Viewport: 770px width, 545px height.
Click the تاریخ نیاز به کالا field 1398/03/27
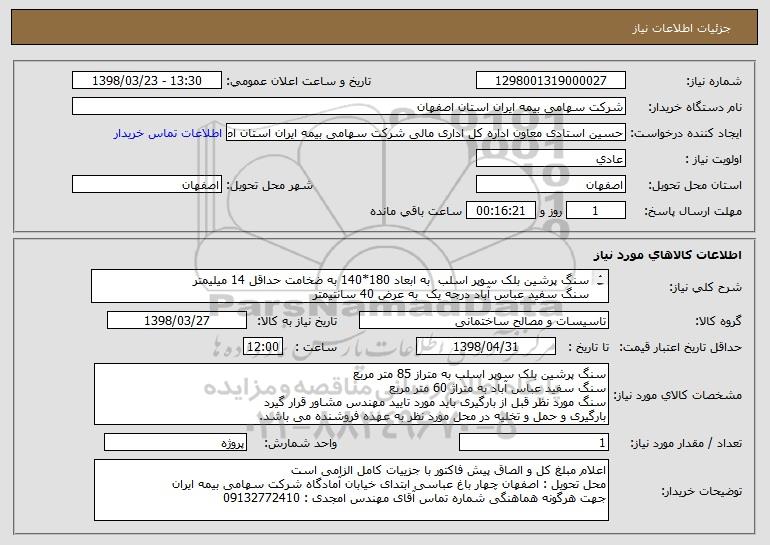coord(177,321)
